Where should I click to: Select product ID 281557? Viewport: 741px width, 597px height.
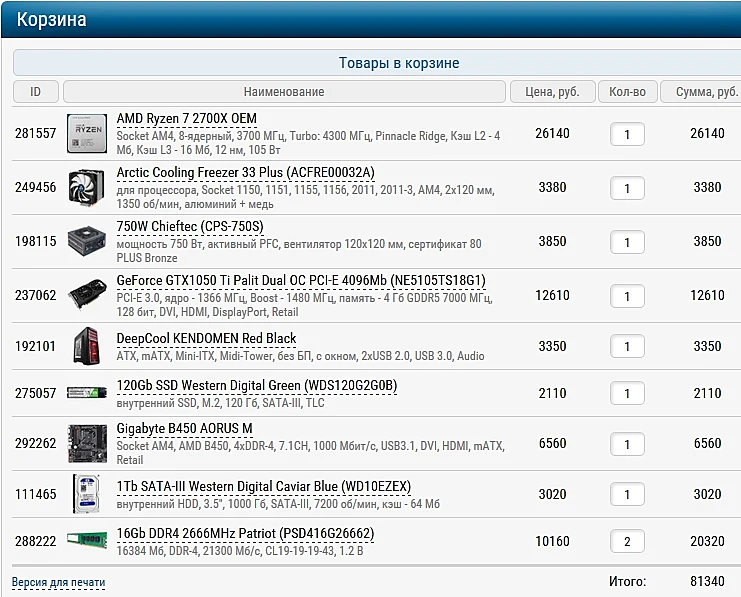(35, 133)
